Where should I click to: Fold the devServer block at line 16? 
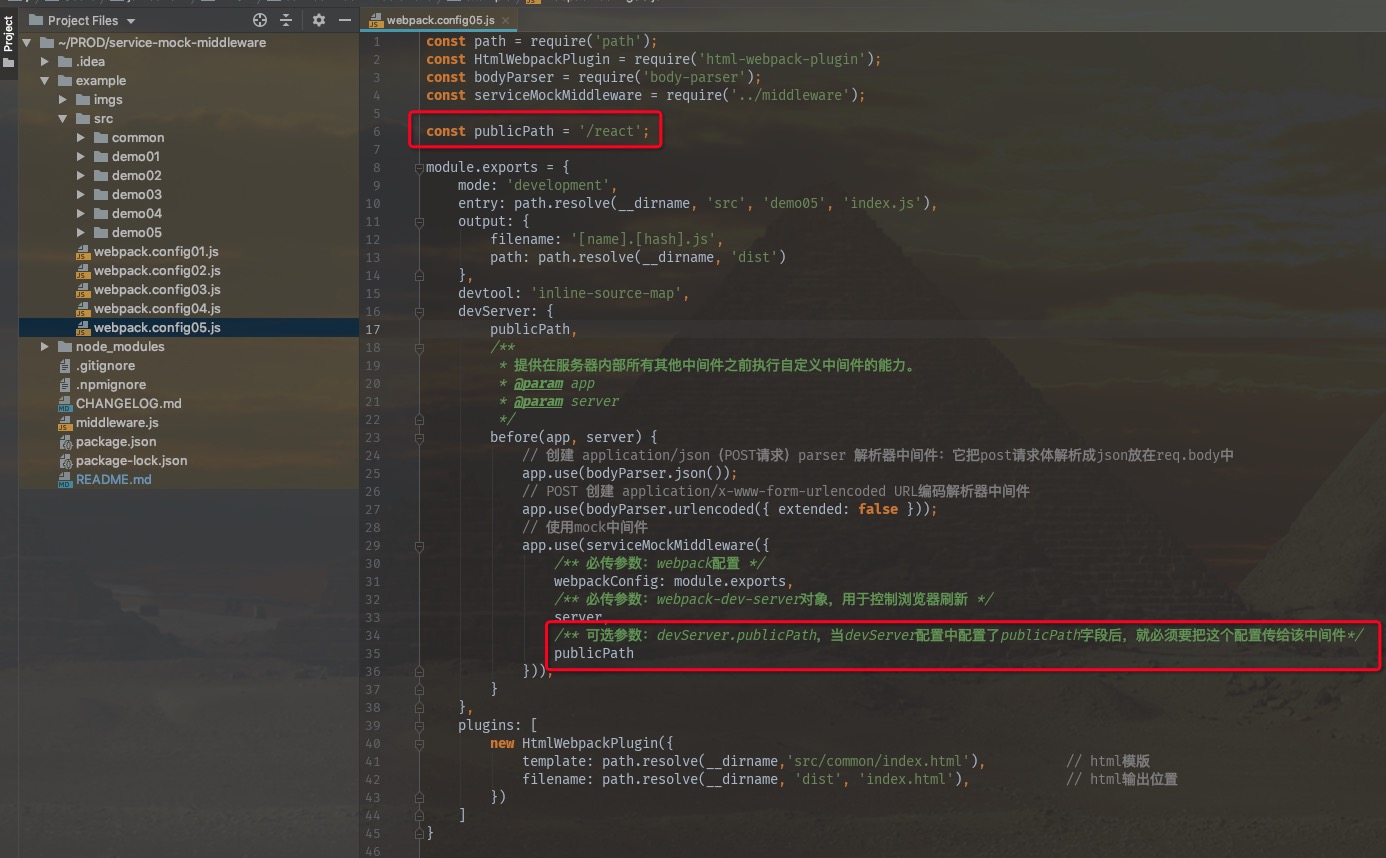[x=420, y=311]
